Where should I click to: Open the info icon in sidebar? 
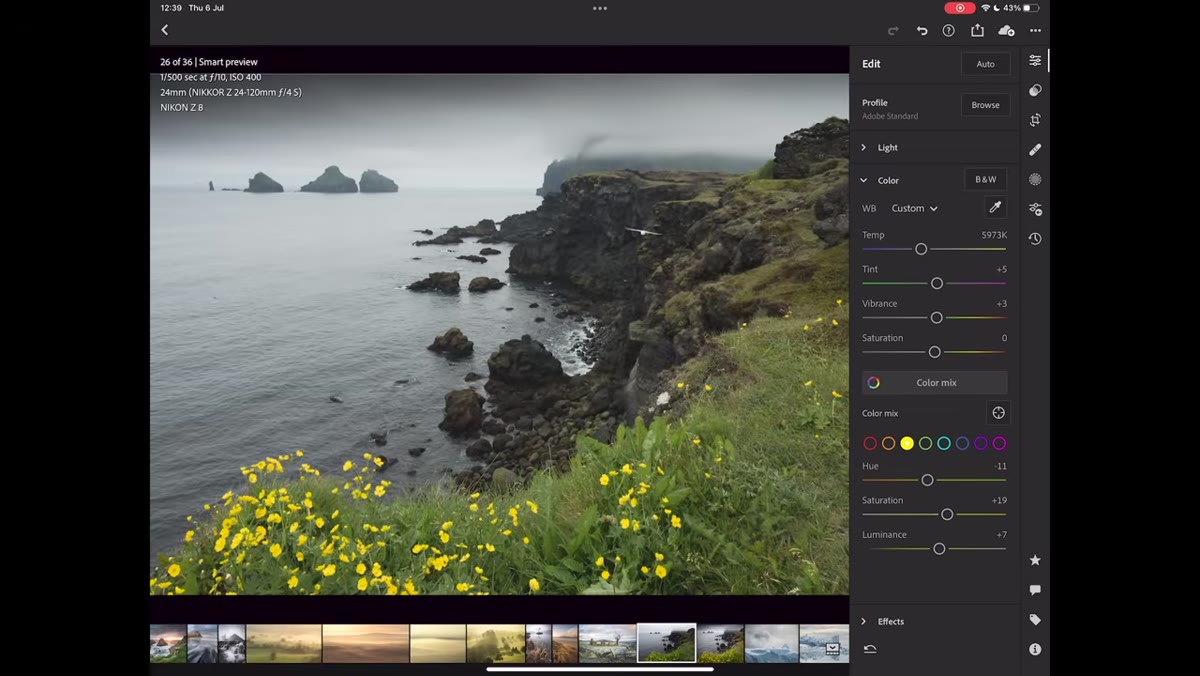click(x=1035, y=649)
